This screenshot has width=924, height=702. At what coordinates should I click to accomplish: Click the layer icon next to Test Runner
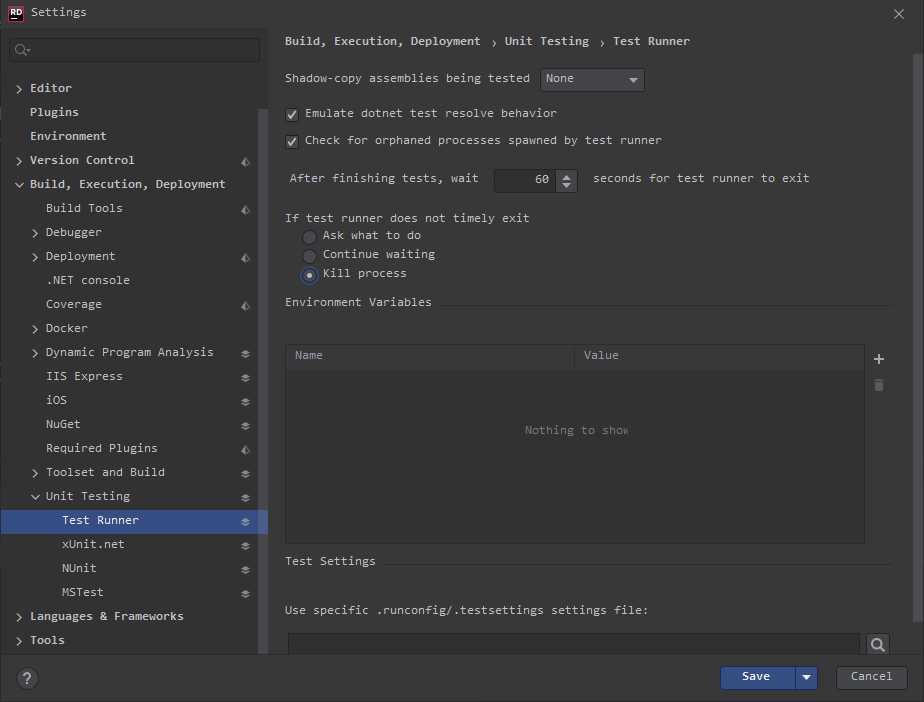245,521
